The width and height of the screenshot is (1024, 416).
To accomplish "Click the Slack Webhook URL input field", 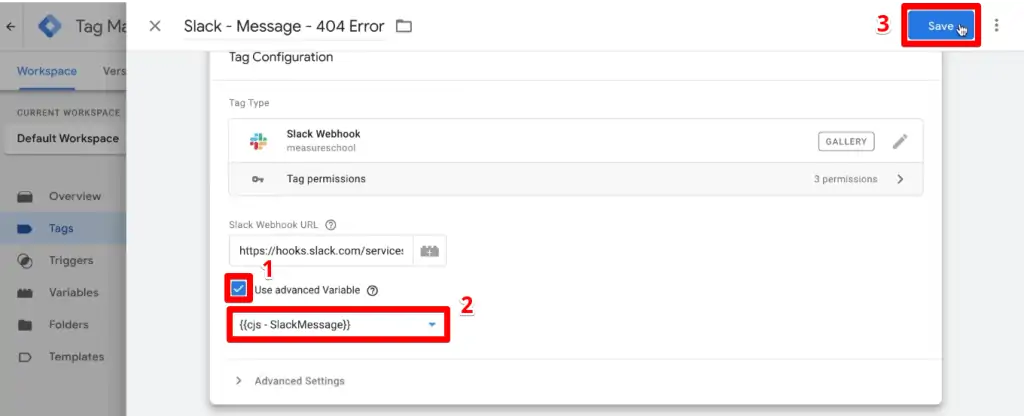I will [x=321, y=251].
